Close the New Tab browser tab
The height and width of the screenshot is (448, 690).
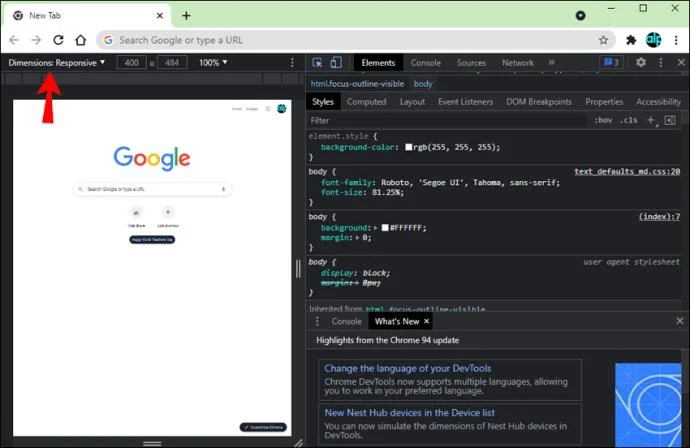160,15
